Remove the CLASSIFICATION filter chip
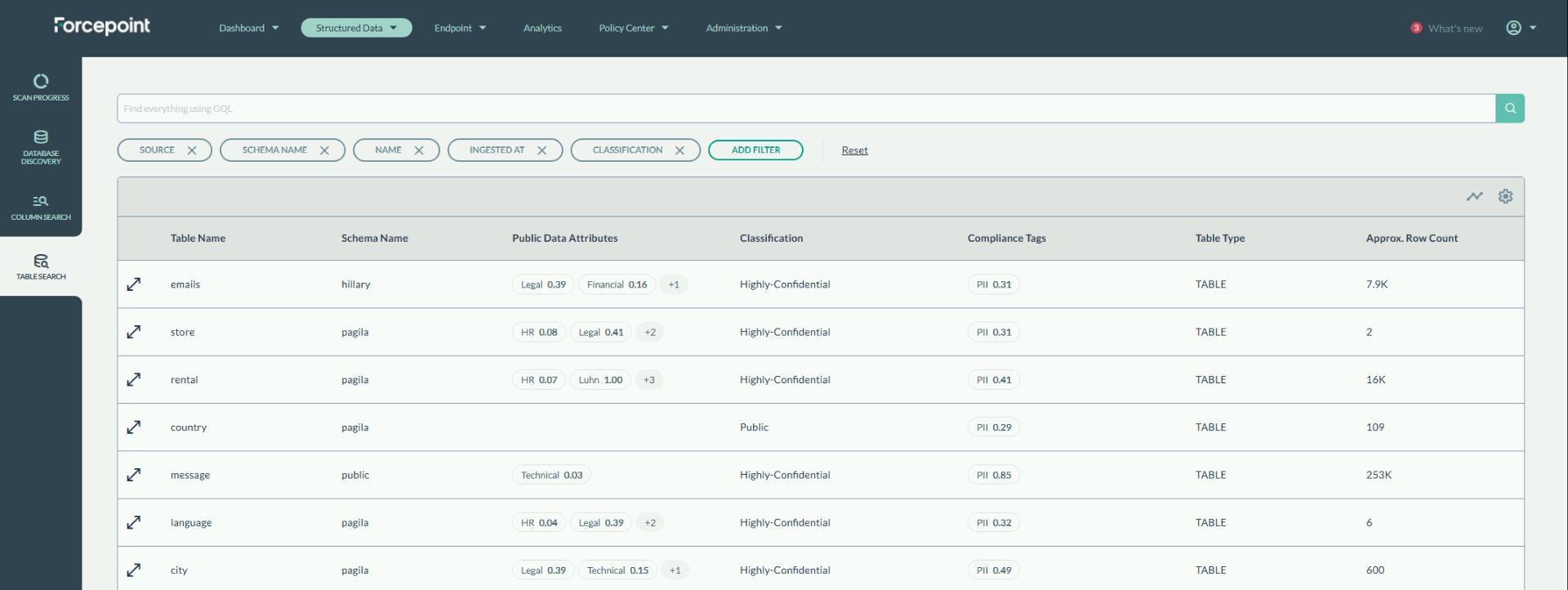 679,150
